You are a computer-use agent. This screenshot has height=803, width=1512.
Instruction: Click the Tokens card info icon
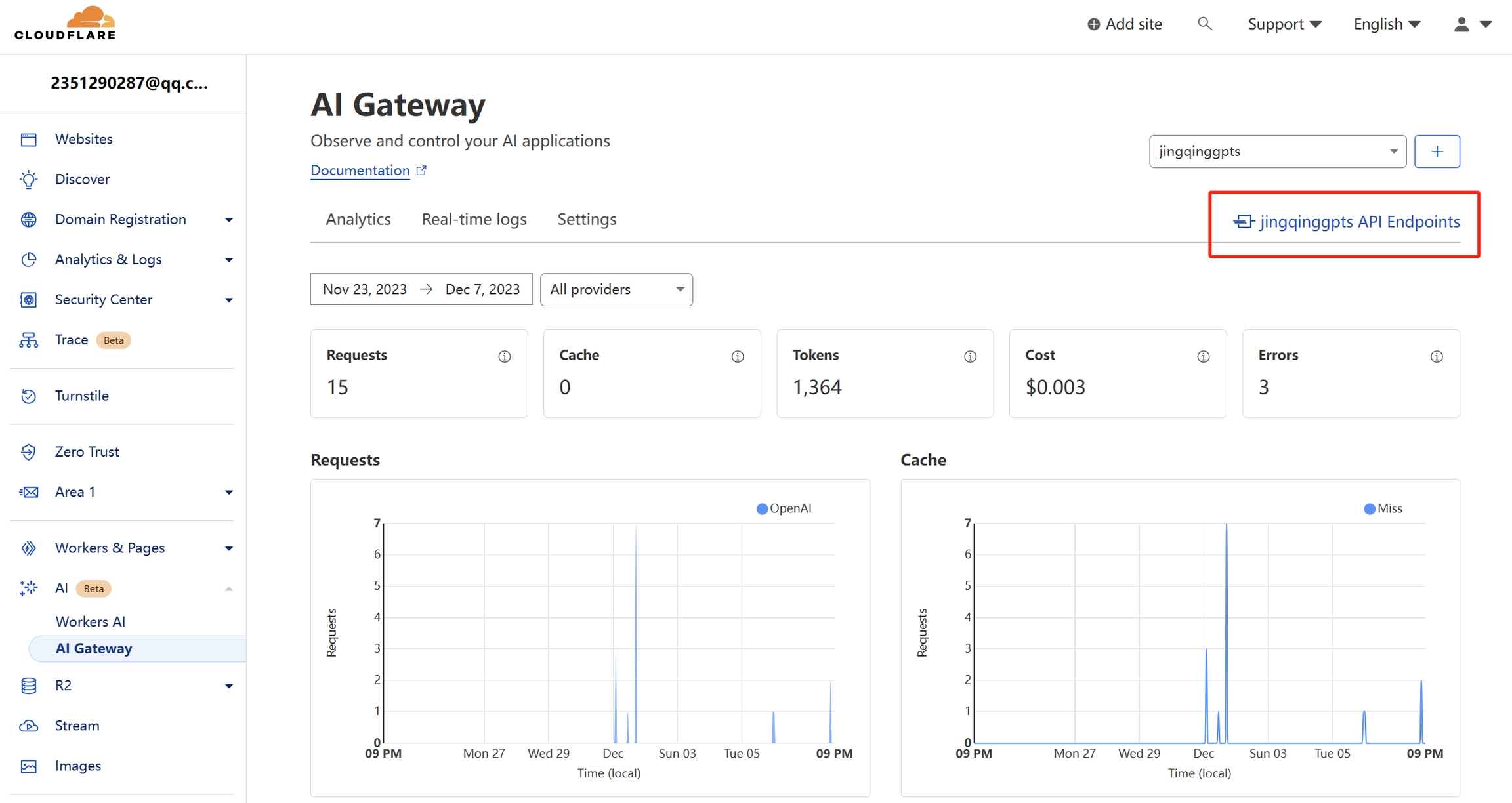pos(970,356)
